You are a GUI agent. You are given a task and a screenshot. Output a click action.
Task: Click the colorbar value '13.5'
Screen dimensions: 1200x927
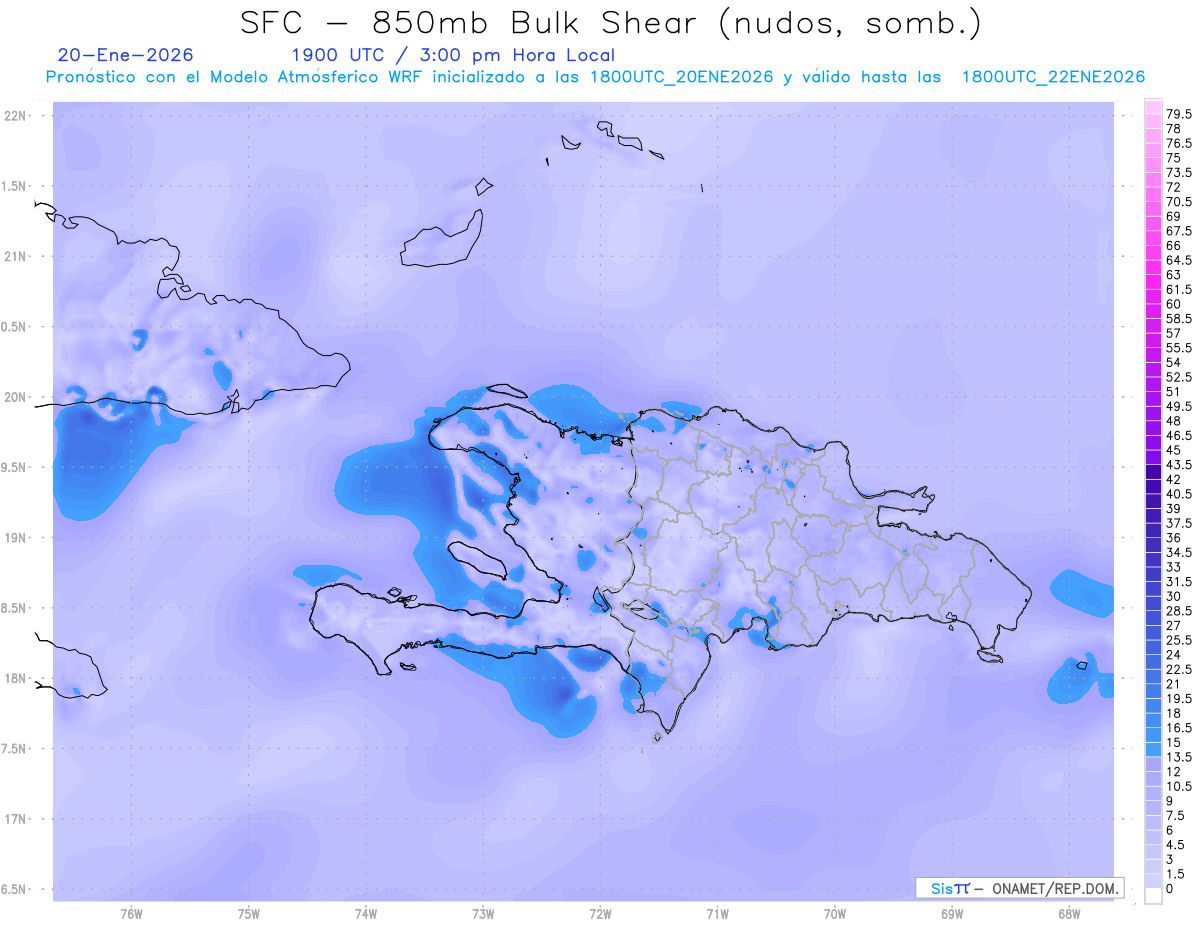1179,757
